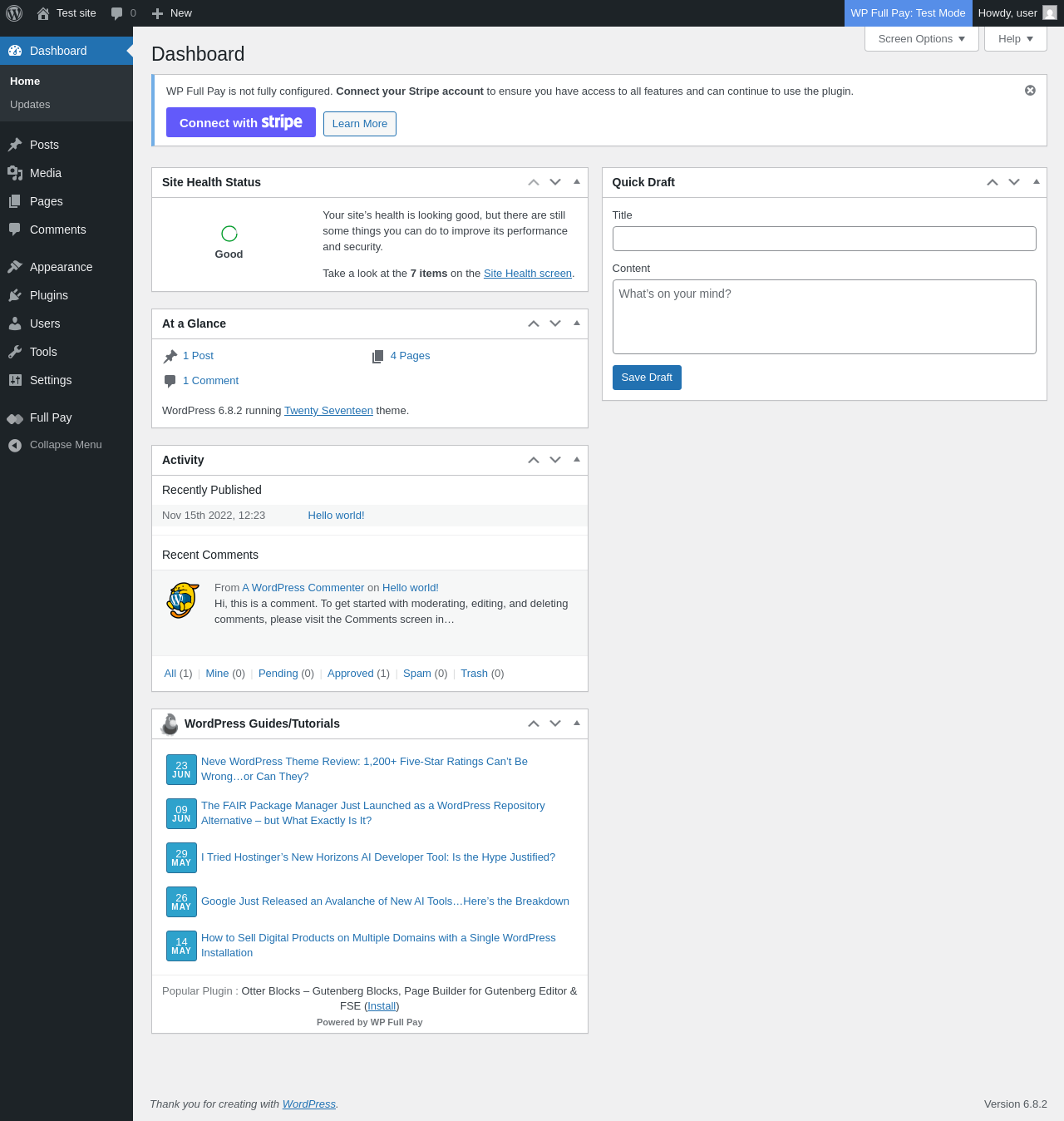Filter comments by Approved

click(x=350, y=674)
